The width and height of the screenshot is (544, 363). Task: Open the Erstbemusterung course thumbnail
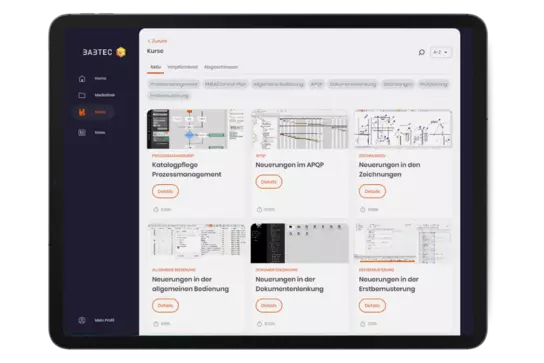pos(403,243)
